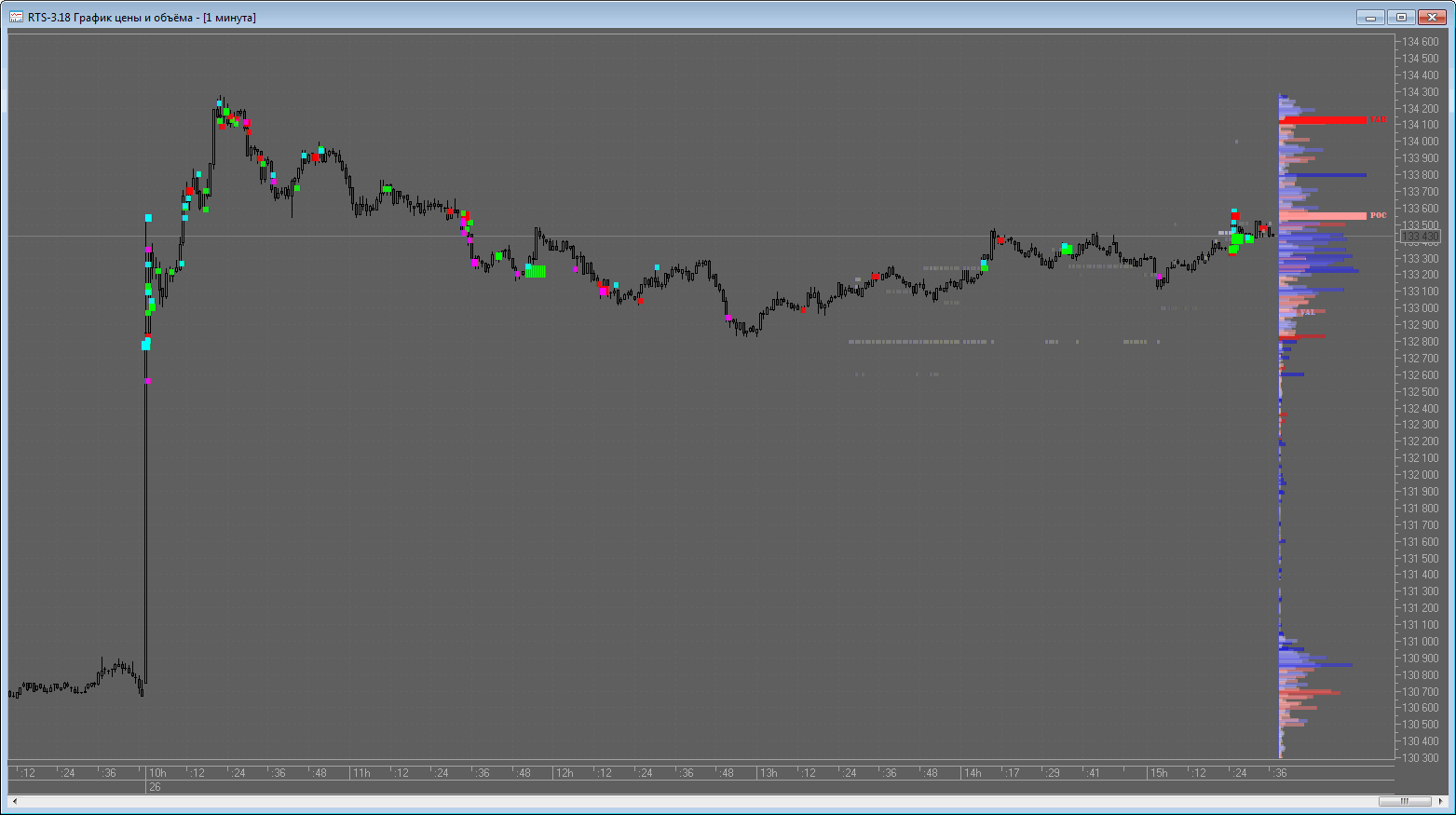Image resolution: width=1456 pixels, height=815 pixels.
Task: Click the 132 500 price axis label
Action: click(x=1421, y=392)
